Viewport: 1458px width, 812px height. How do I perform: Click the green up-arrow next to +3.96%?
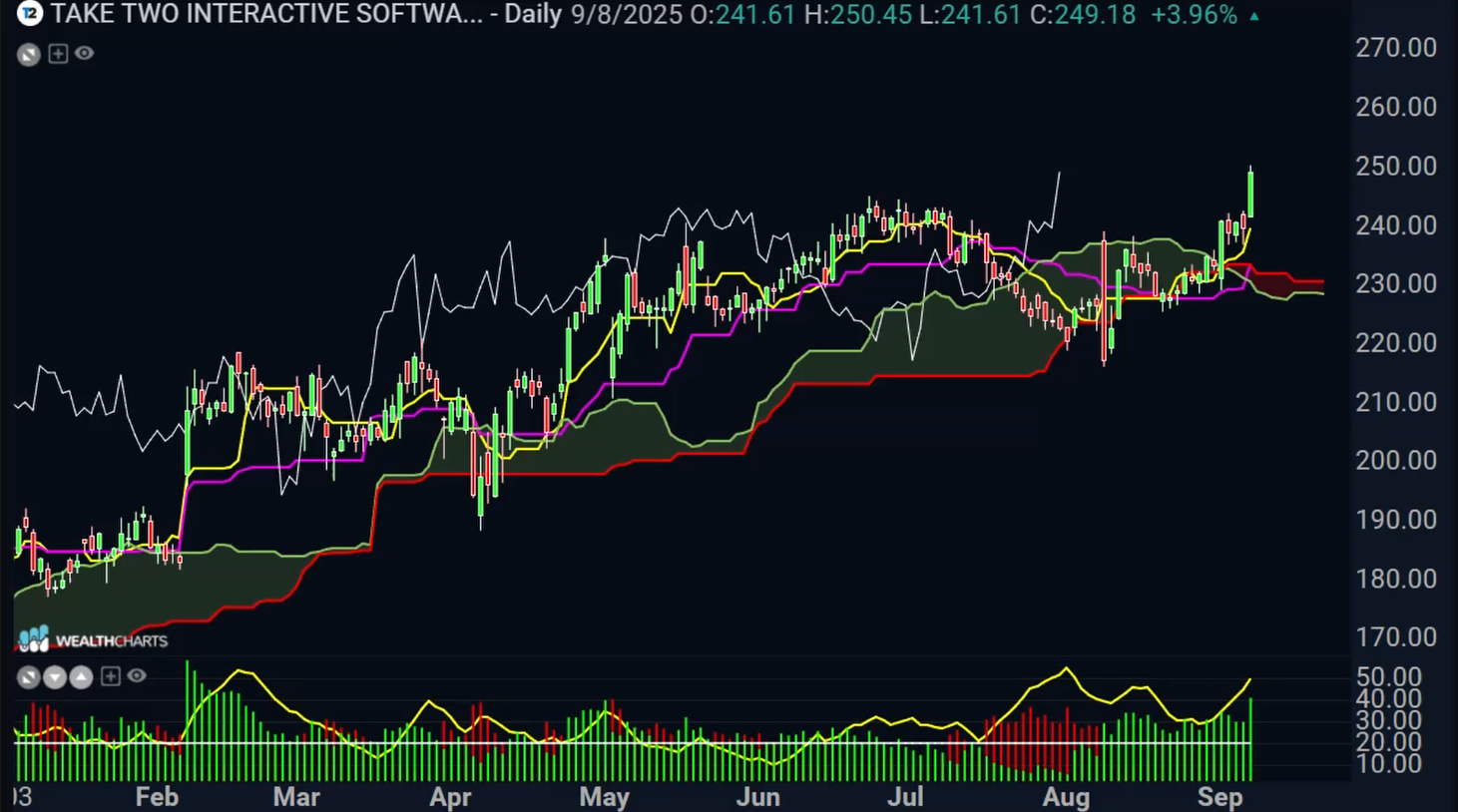click(x=1254, y=16)
